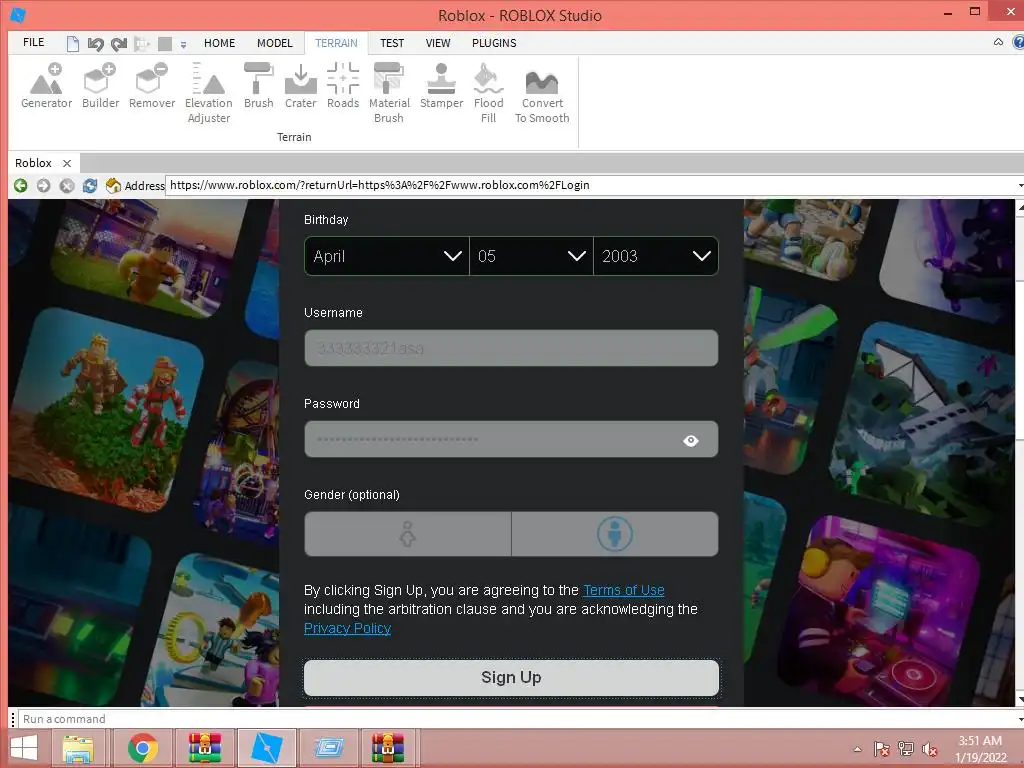Open the Elevation Adjuster tool
The width and height of the screenshot is (1024, 768).
click(208, 93)
